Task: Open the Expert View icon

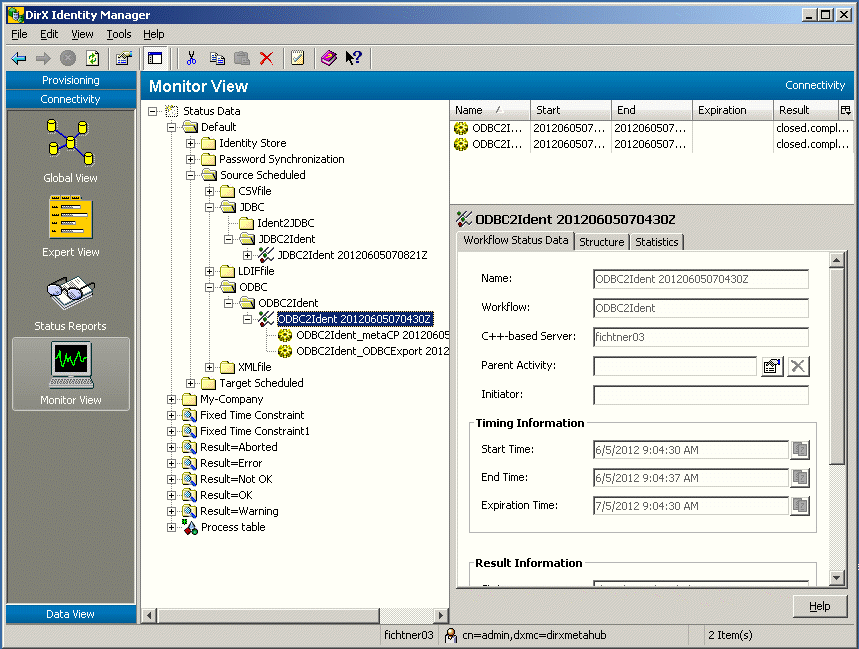Action: [x=70, y=220]
